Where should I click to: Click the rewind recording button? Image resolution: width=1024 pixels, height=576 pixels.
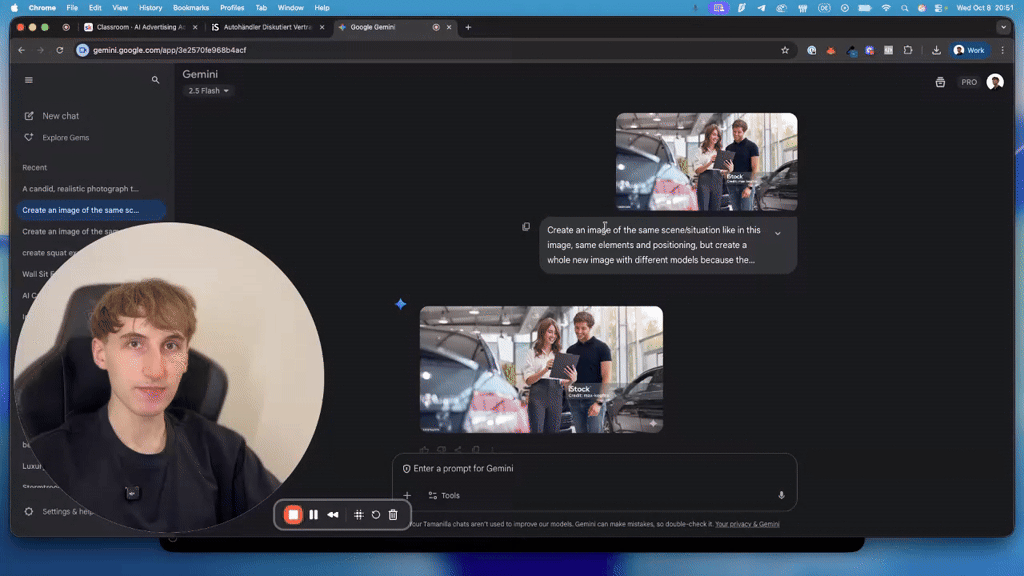tap(333, 515)
